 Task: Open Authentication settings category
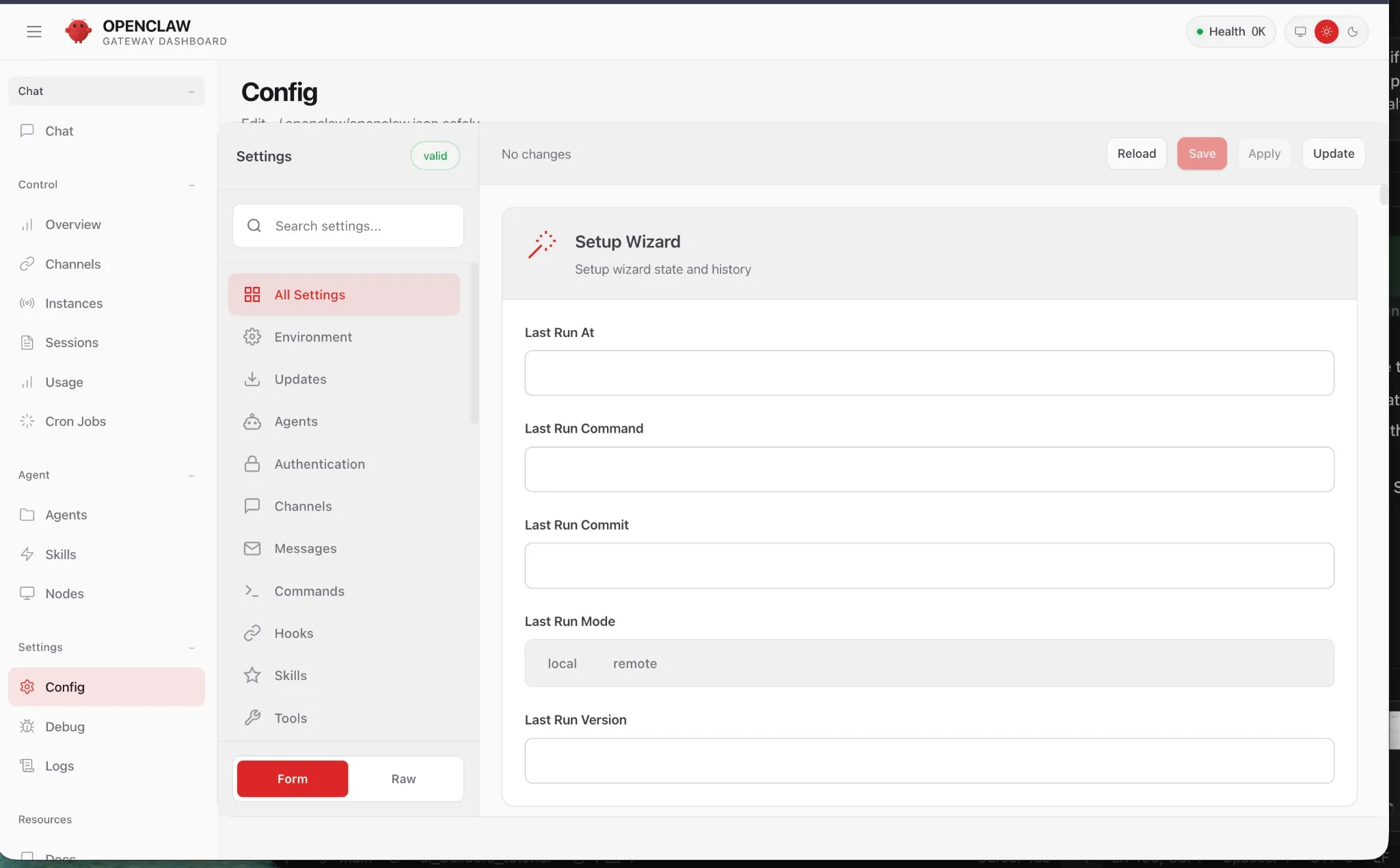[344, 464]
